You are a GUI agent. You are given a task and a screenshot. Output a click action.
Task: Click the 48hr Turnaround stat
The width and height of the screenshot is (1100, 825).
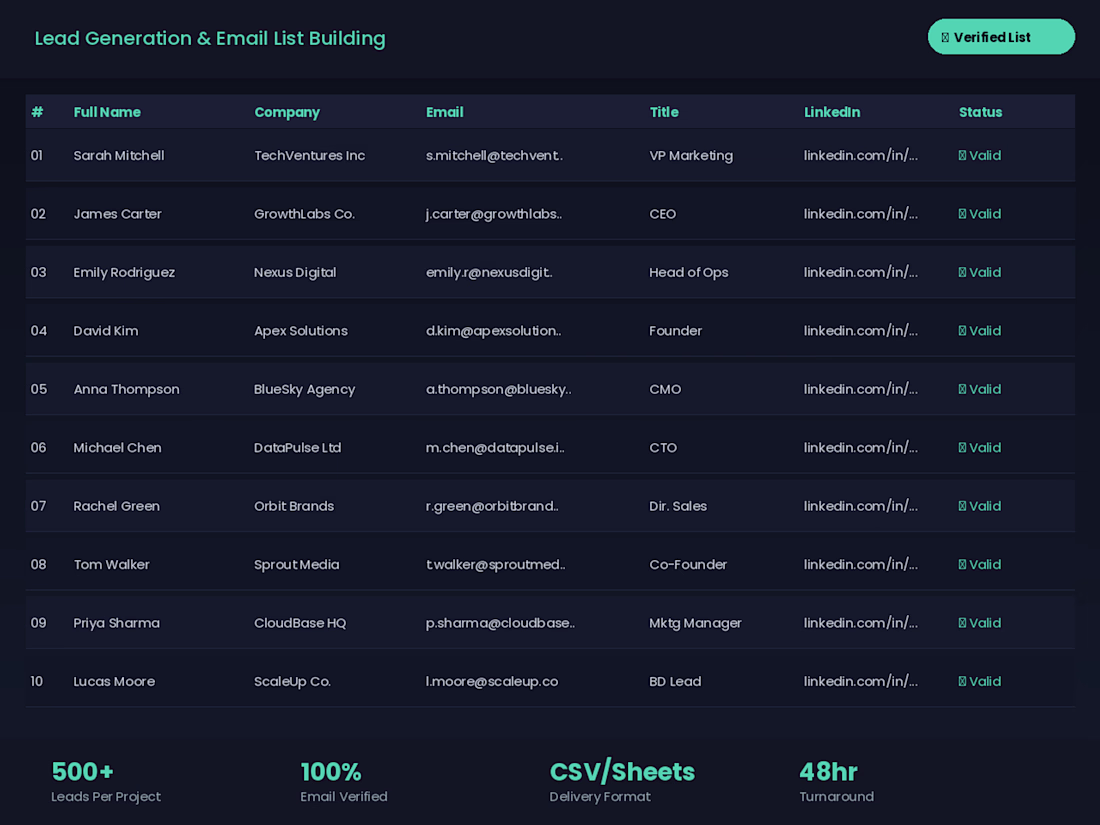click(836, 782)
